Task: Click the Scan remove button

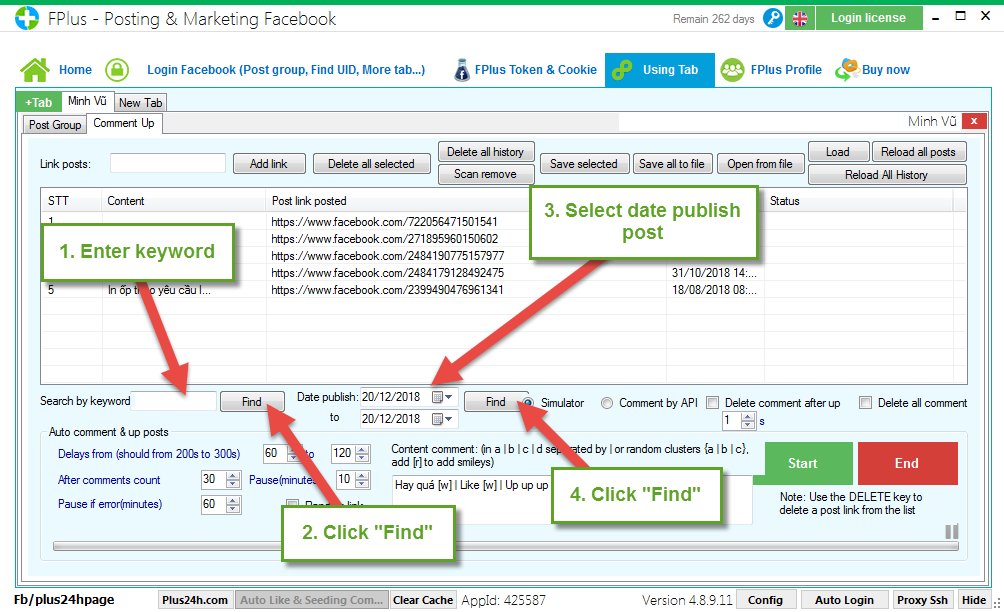Action: point(485,174)
